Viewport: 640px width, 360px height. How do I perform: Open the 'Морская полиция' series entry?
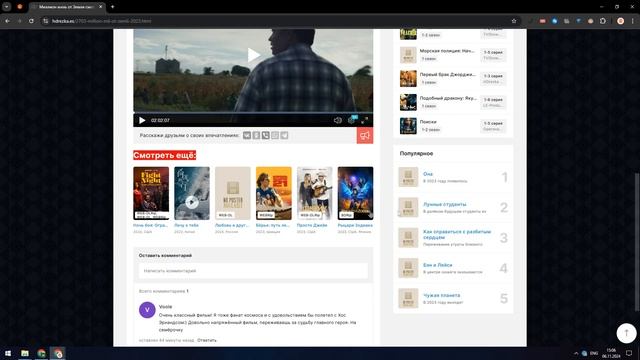tap(453, 55)
